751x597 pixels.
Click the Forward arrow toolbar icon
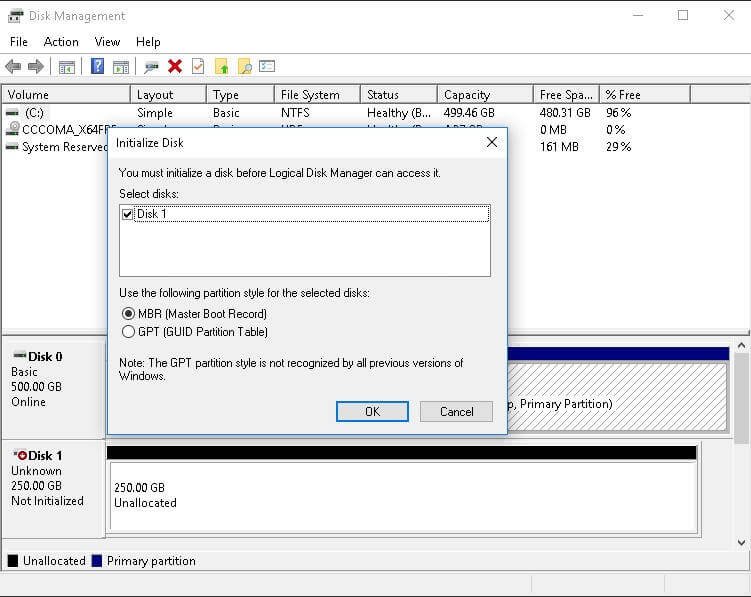[x=36, y=66]
